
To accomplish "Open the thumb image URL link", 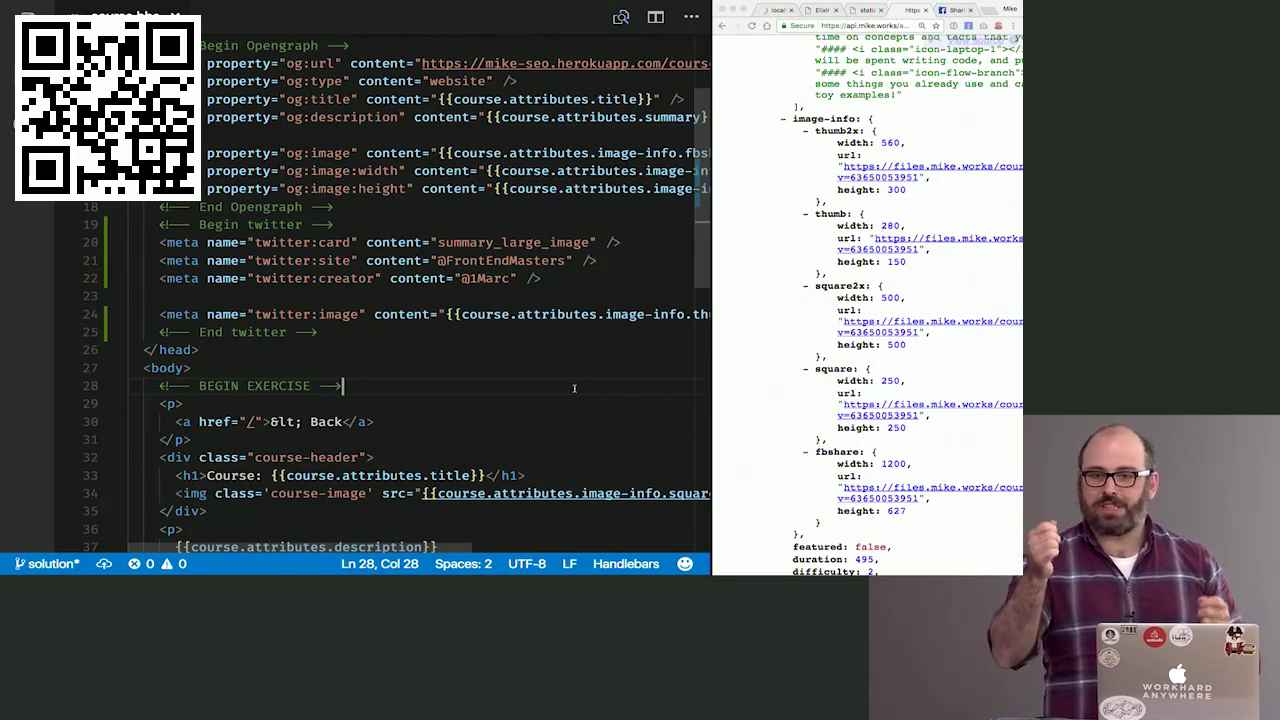I will [x=947, y=239].
